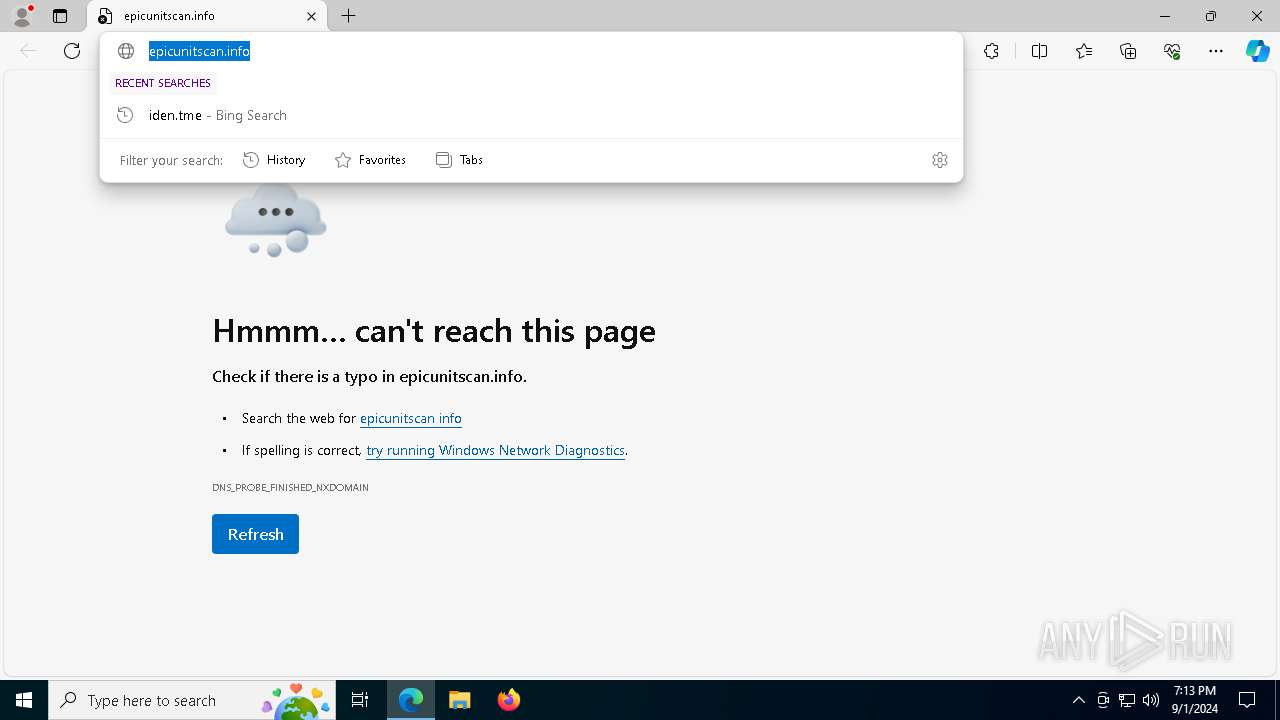Filter search by History
The height and width of the screenshot is (720, 1280).
tap(274, 160)
